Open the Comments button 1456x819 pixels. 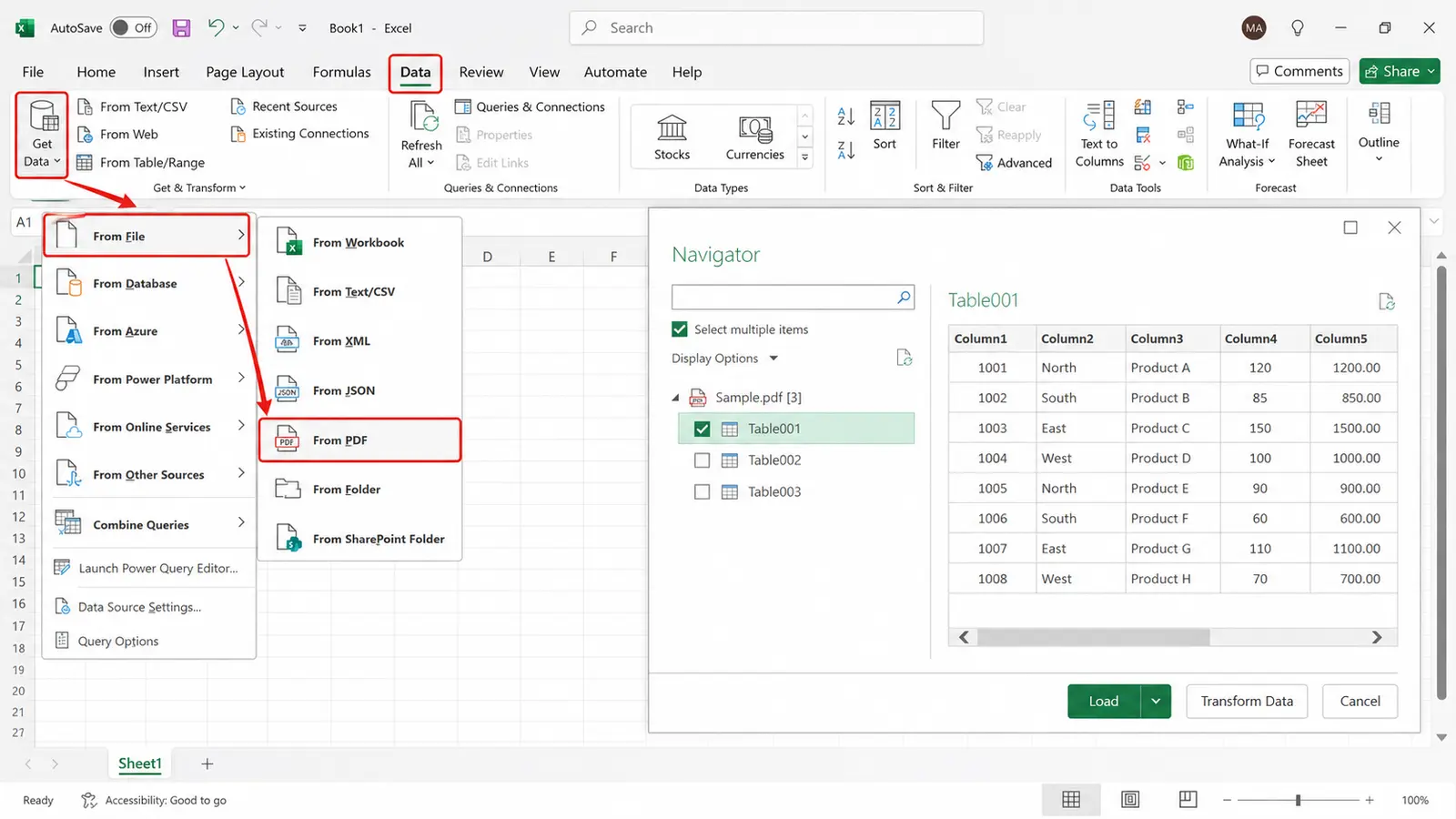1299,71
